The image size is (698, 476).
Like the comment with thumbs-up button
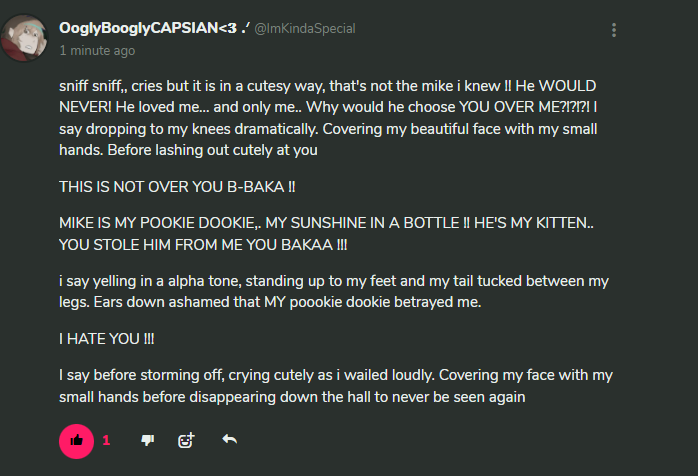point(76,440)
